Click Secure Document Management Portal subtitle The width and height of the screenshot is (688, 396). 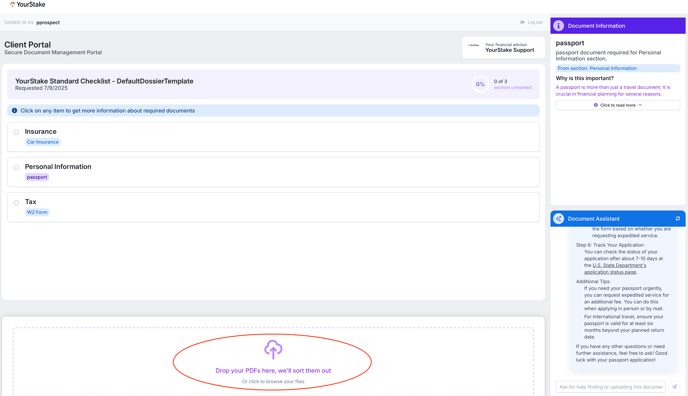coord(53,52)
